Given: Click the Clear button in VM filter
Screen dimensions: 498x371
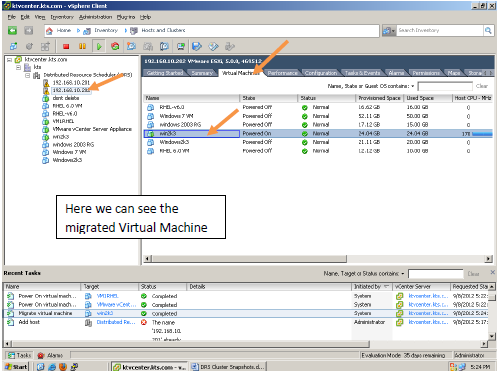Looking at the screenshot, I should tap(482, 86).
